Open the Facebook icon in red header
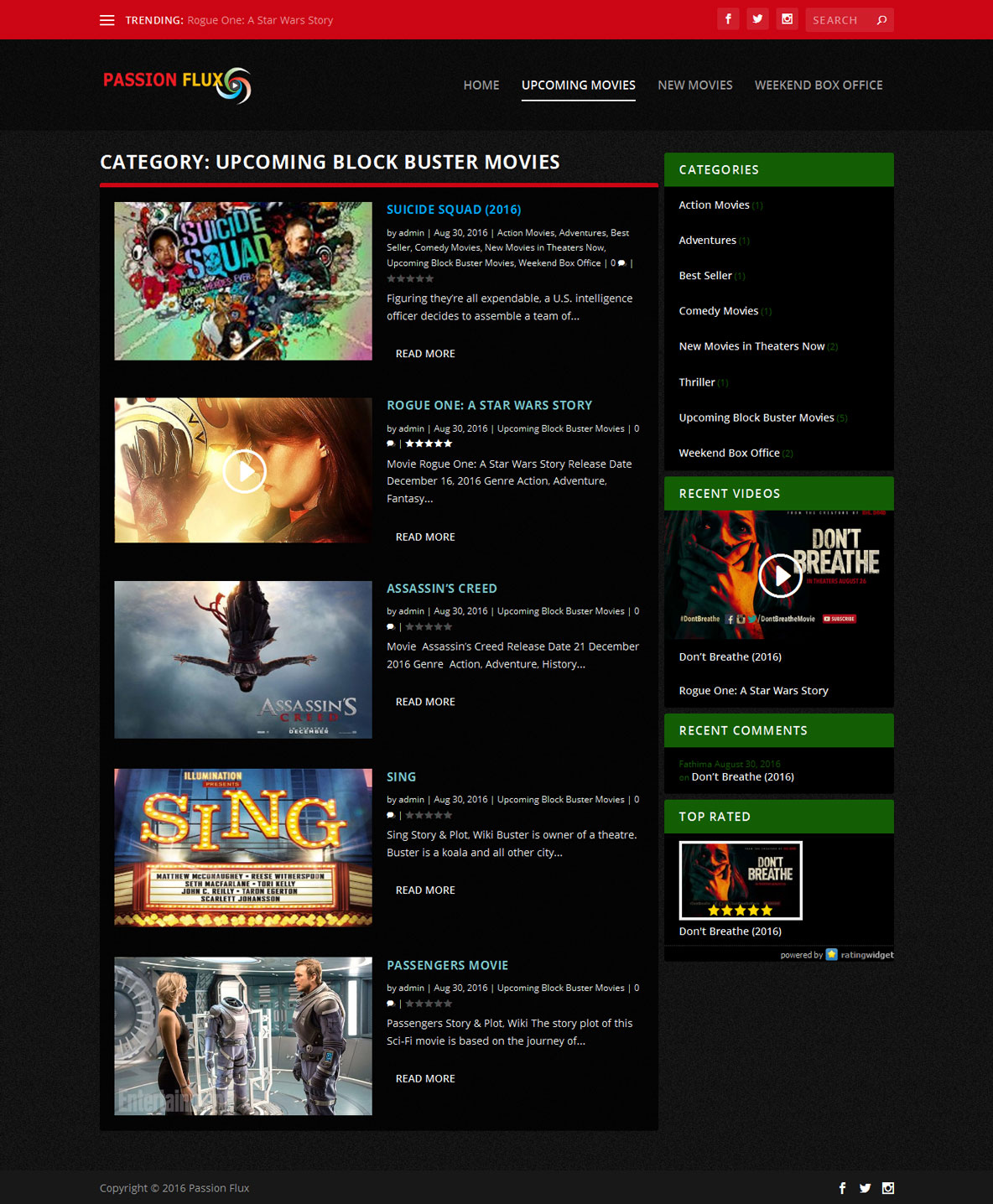Viewport: 993px width, 1204px height. pos(728,19)
